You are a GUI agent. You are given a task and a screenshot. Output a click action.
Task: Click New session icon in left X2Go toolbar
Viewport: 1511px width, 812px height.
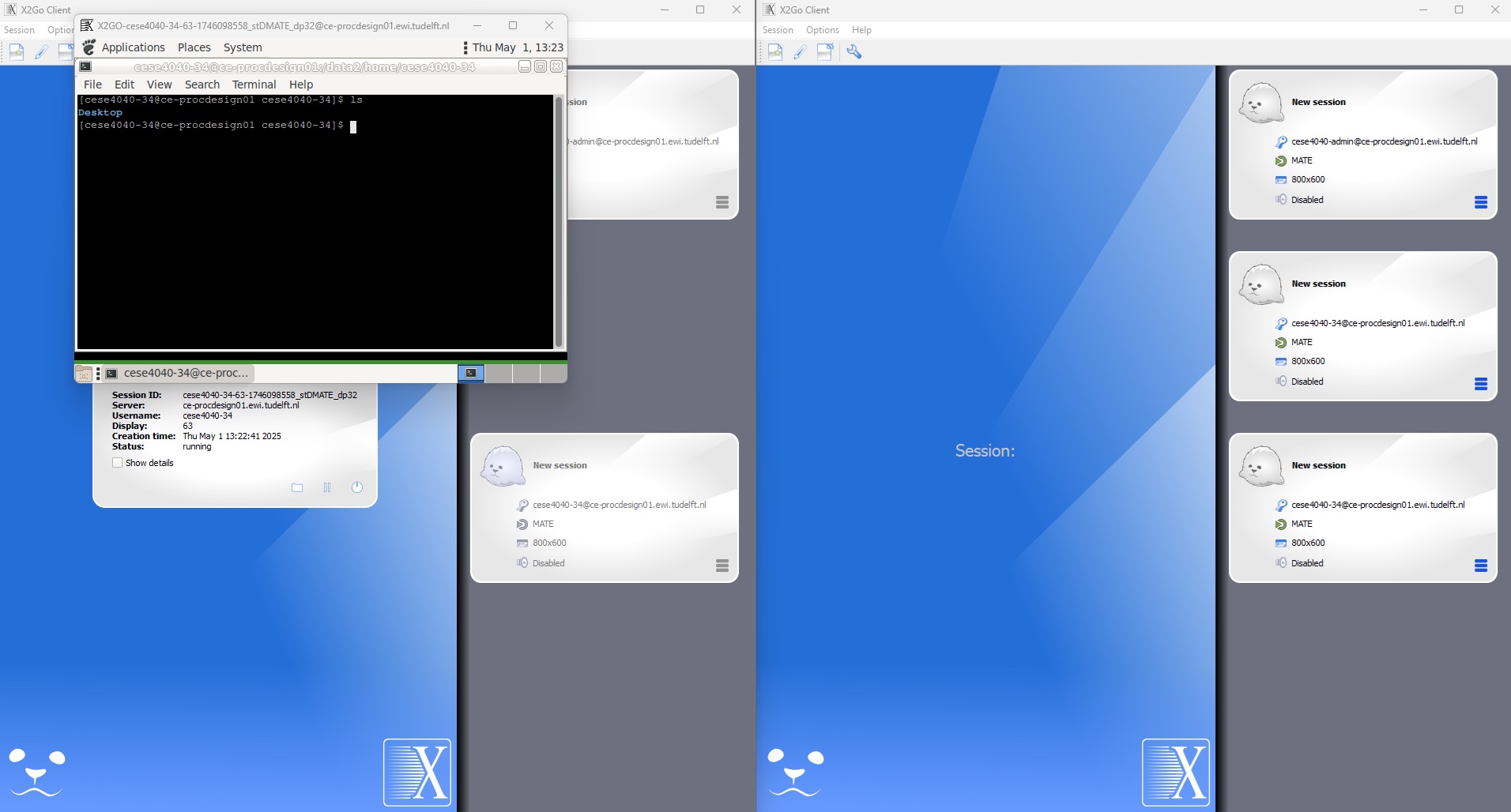[16, 52]
